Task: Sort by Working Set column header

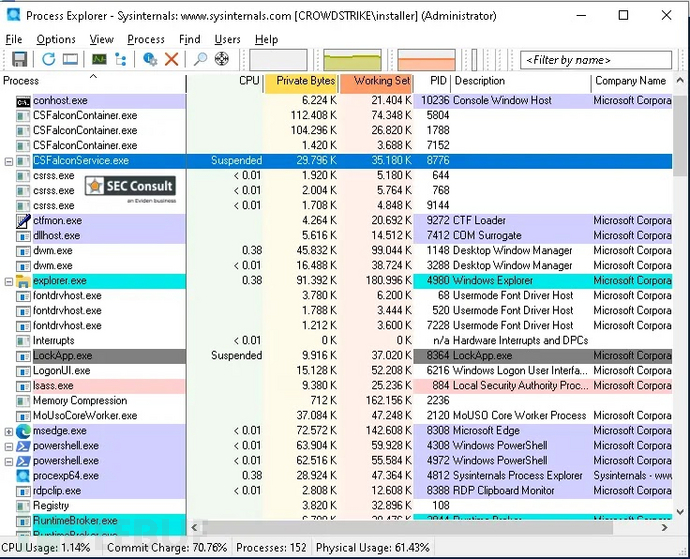Action: (375, 81)
